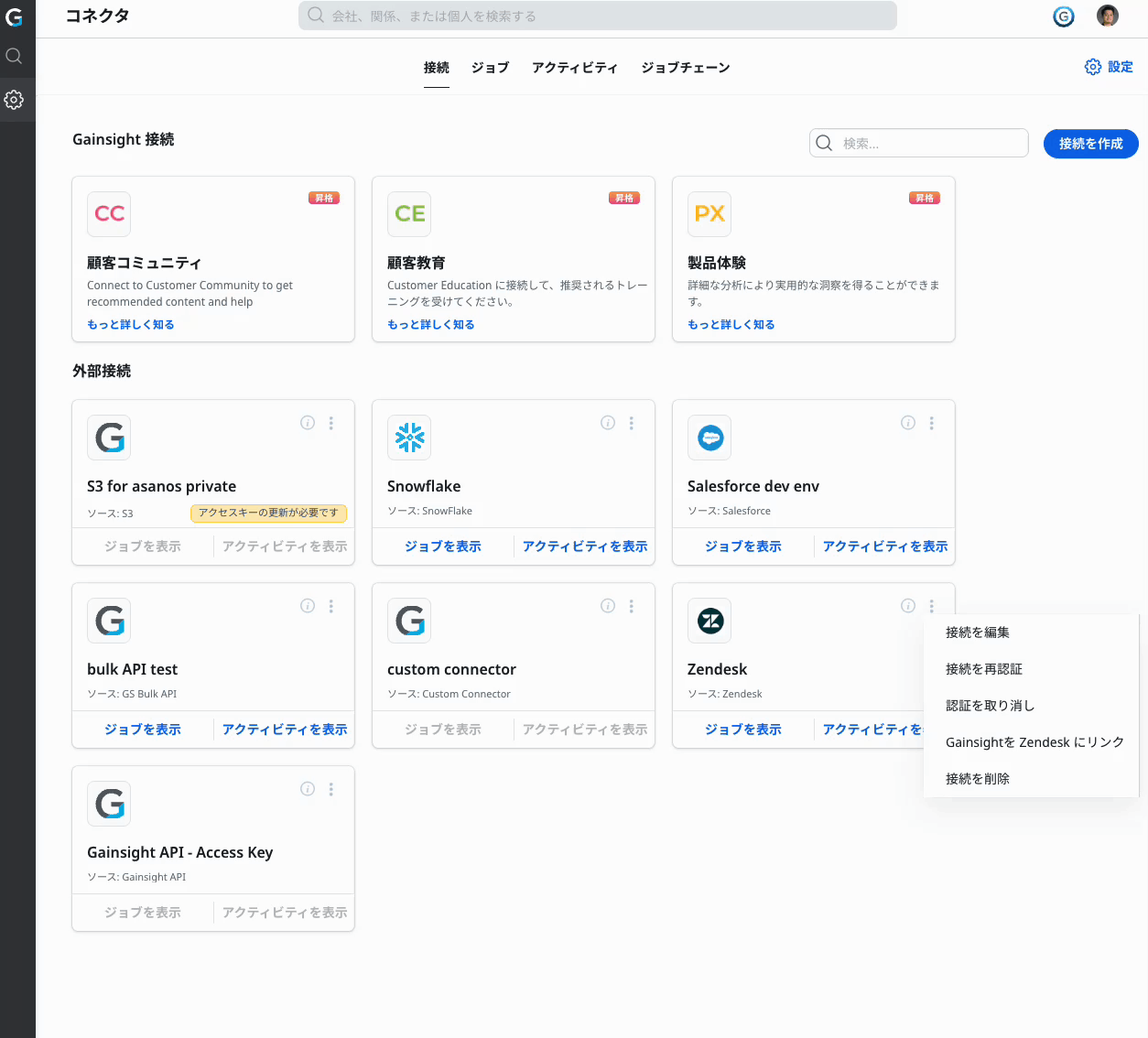Switch to the ジョブチェーン tab
The image size is (1148, 1038).
tap(686, 68)
